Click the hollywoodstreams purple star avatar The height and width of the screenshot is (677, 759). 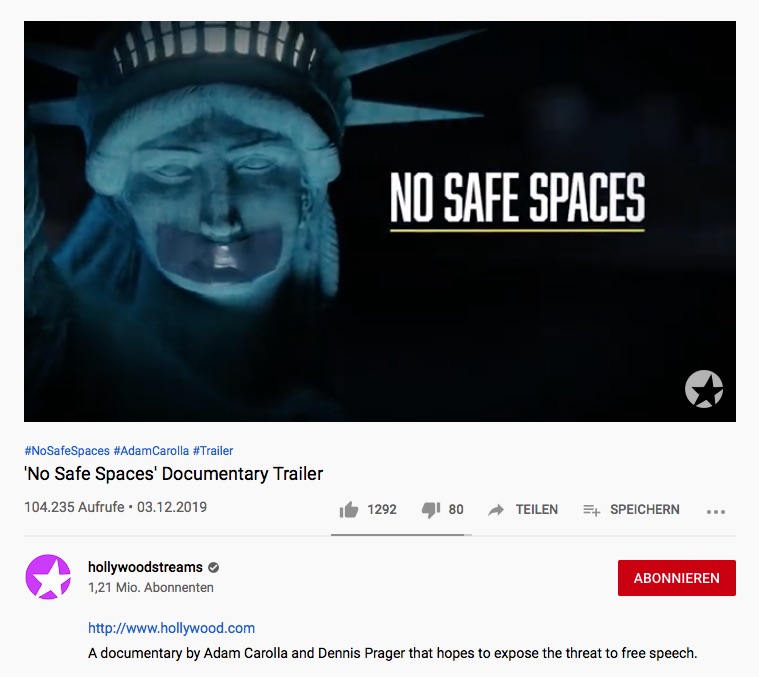pyautogui.click(x=48, y=577)
